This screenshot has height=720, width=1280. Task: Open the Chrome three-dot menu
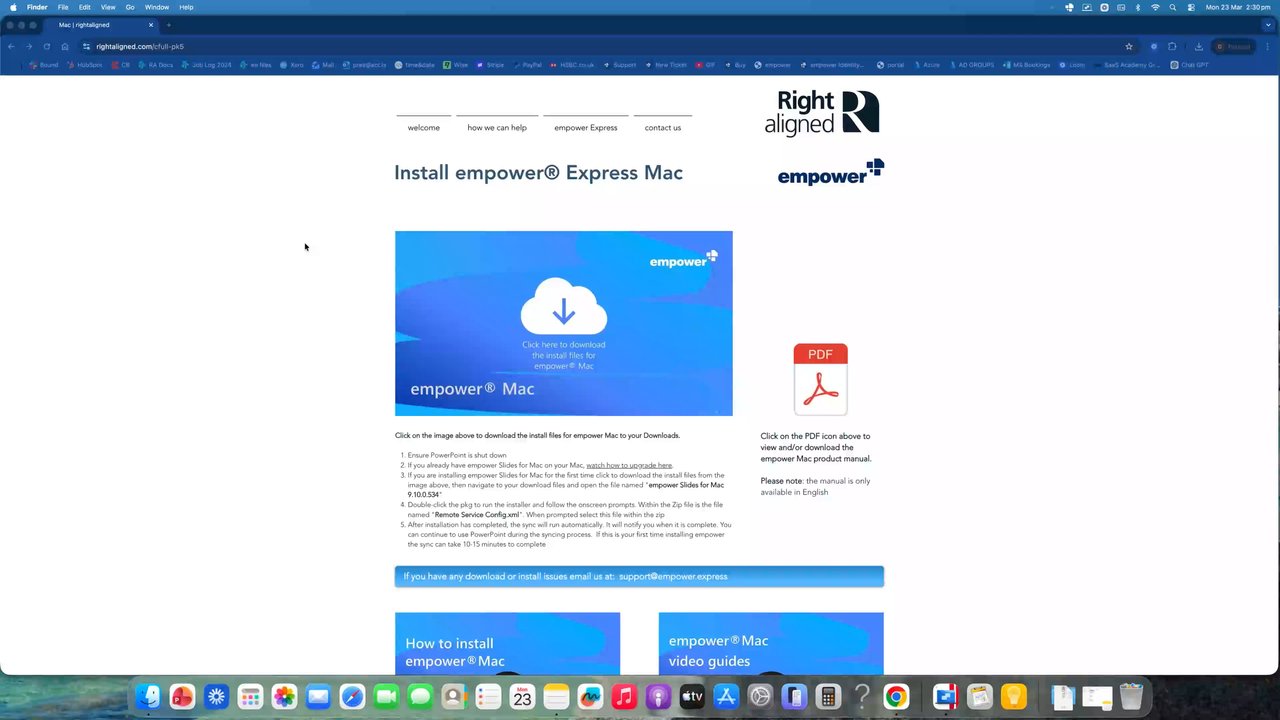[1267, 46]
